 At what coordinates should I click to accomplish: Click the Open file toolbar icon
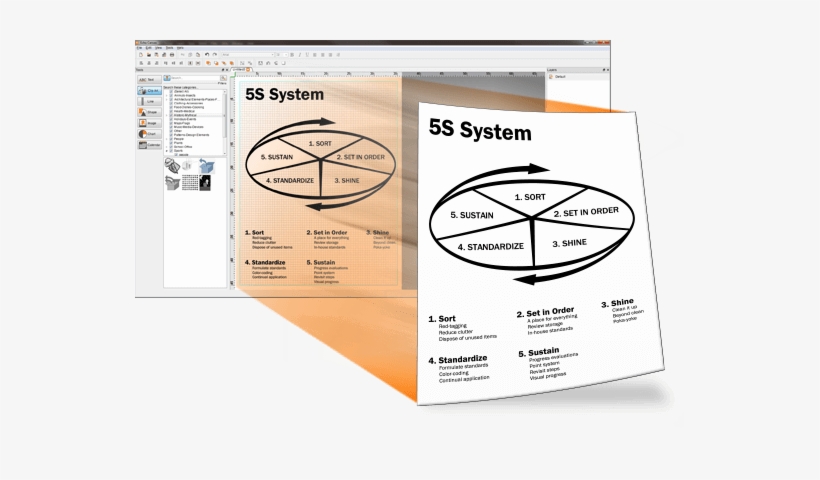149,54
